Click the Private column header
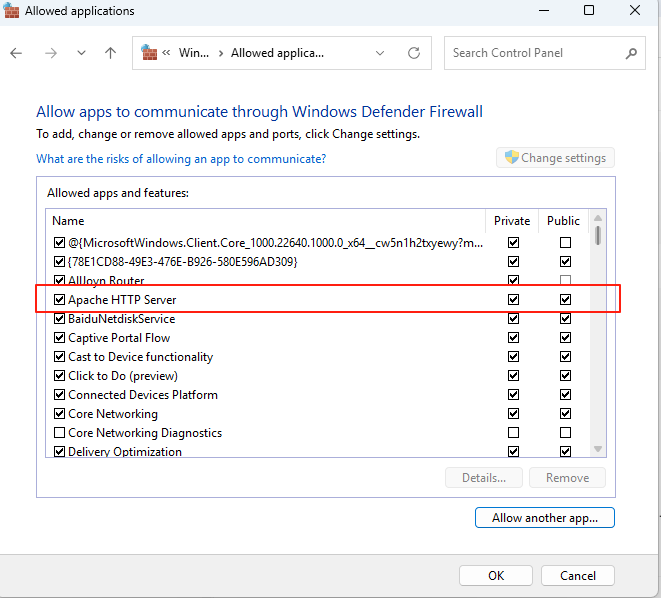Screen dimensions: 661x598 point(512,221)
